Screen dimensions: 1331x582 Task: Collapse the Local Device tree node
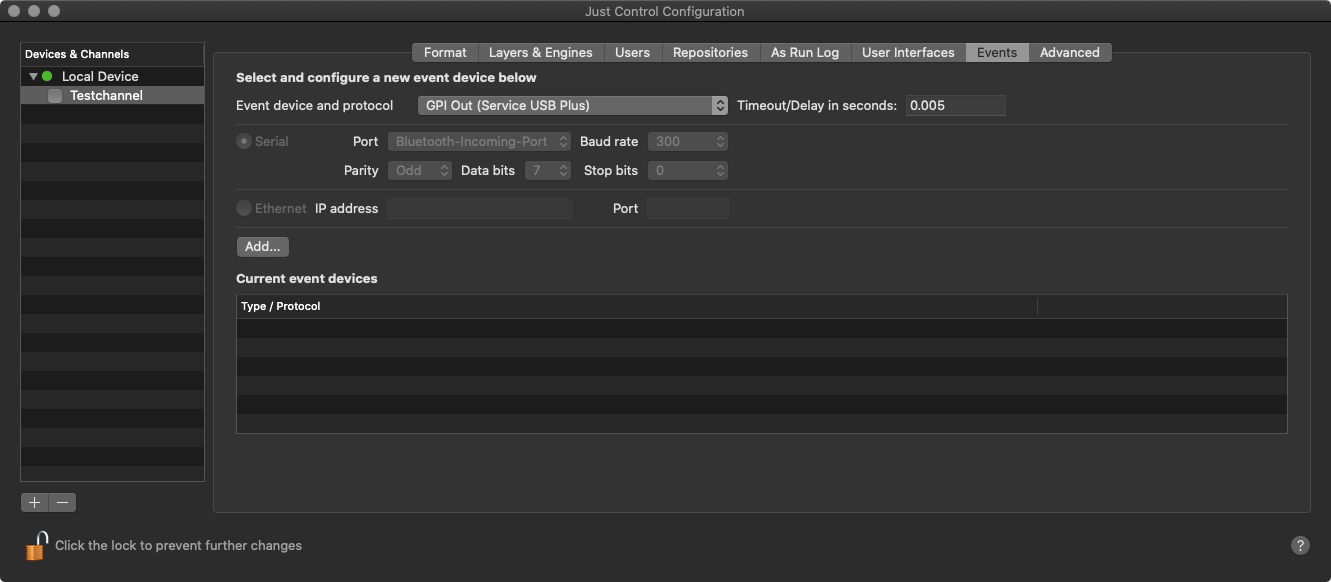click(33, 76)
